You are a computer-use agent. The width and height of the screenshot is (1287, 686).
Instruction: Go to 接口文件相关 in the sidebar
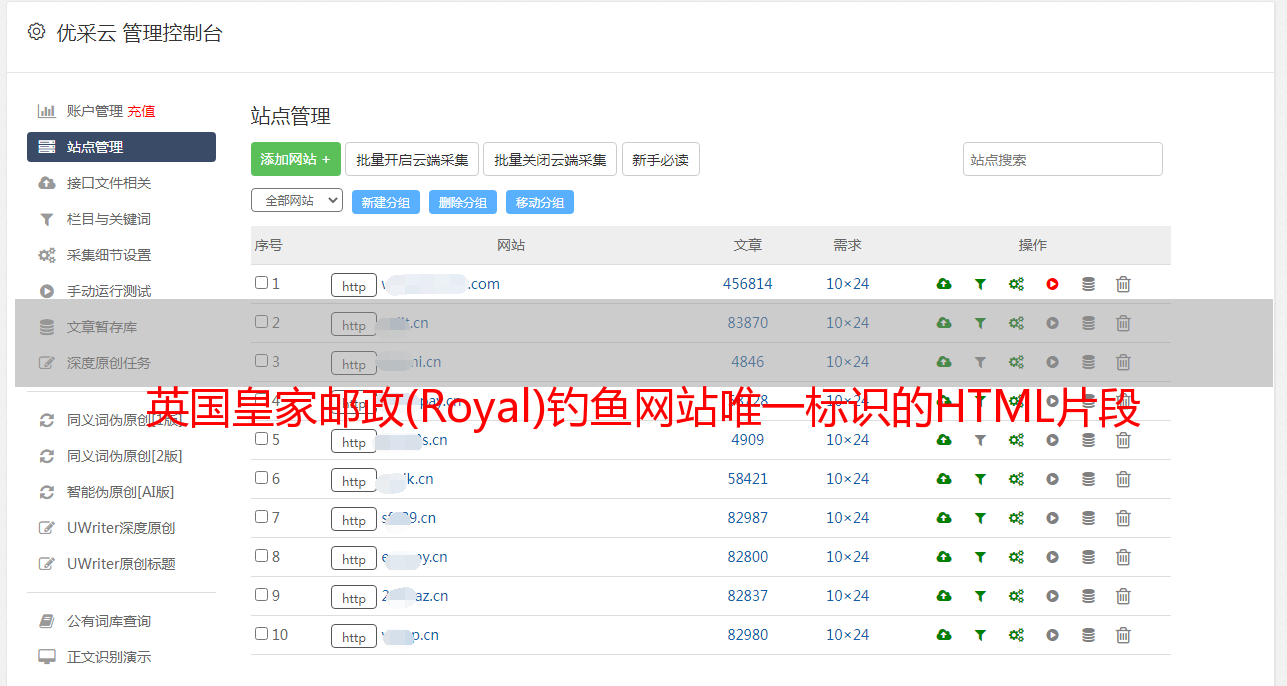click(x=109, y=183)
